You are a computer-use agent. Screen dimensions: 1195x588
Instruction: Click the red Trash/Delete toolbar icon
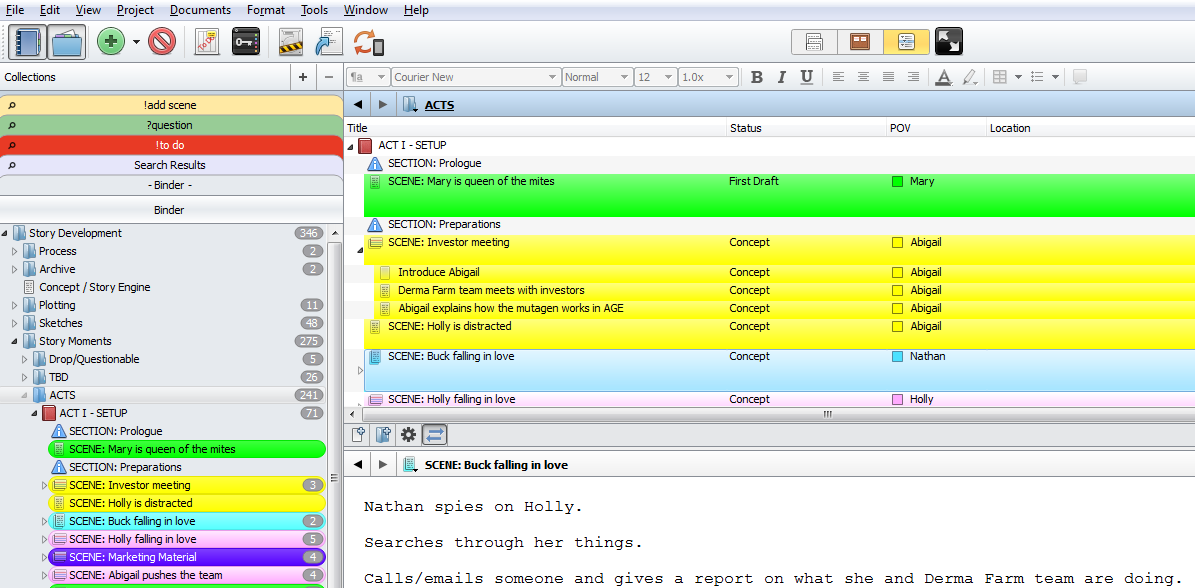[162, 41]
